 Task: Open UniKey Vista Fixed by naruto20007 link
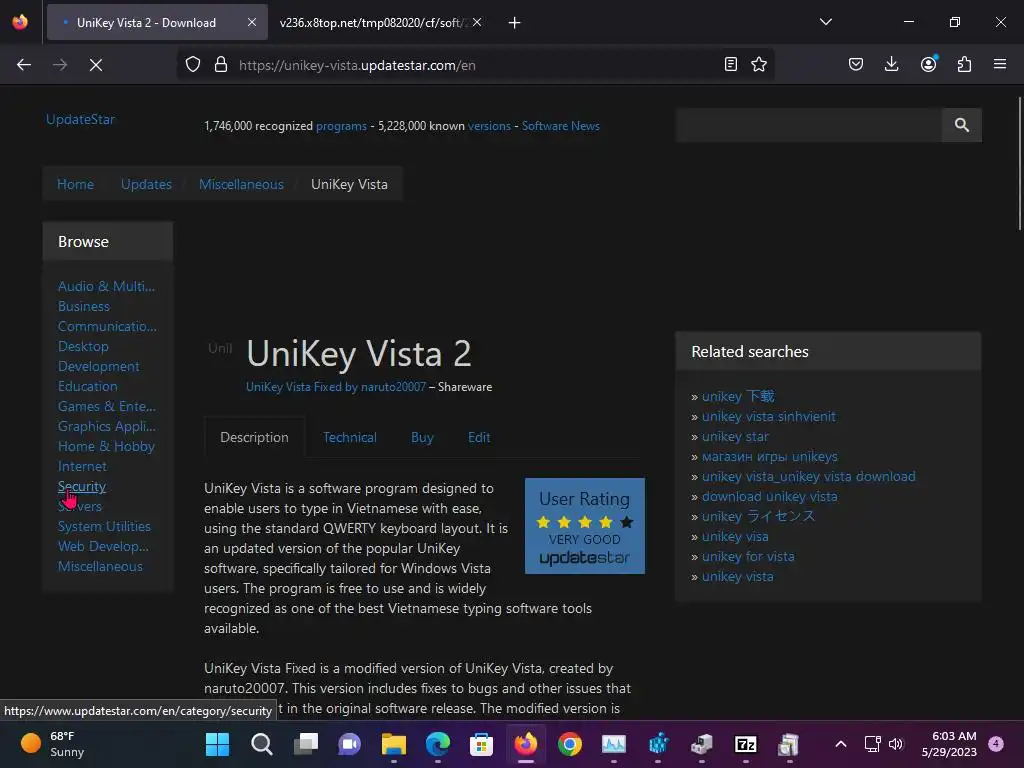(336, 387)
